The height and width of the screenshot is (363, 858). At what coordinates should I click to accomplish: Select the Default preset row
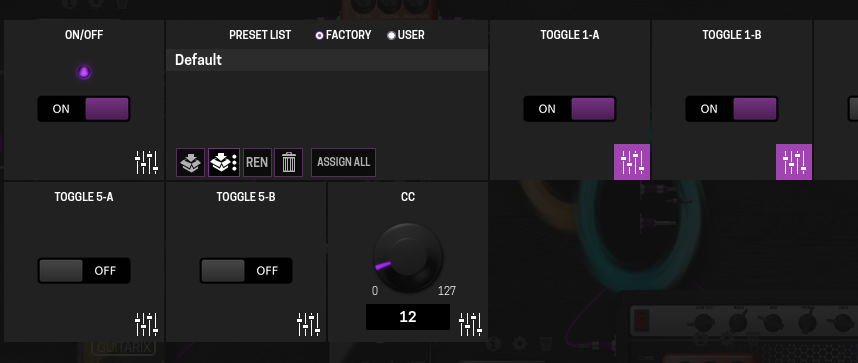[x=327, y=60]
